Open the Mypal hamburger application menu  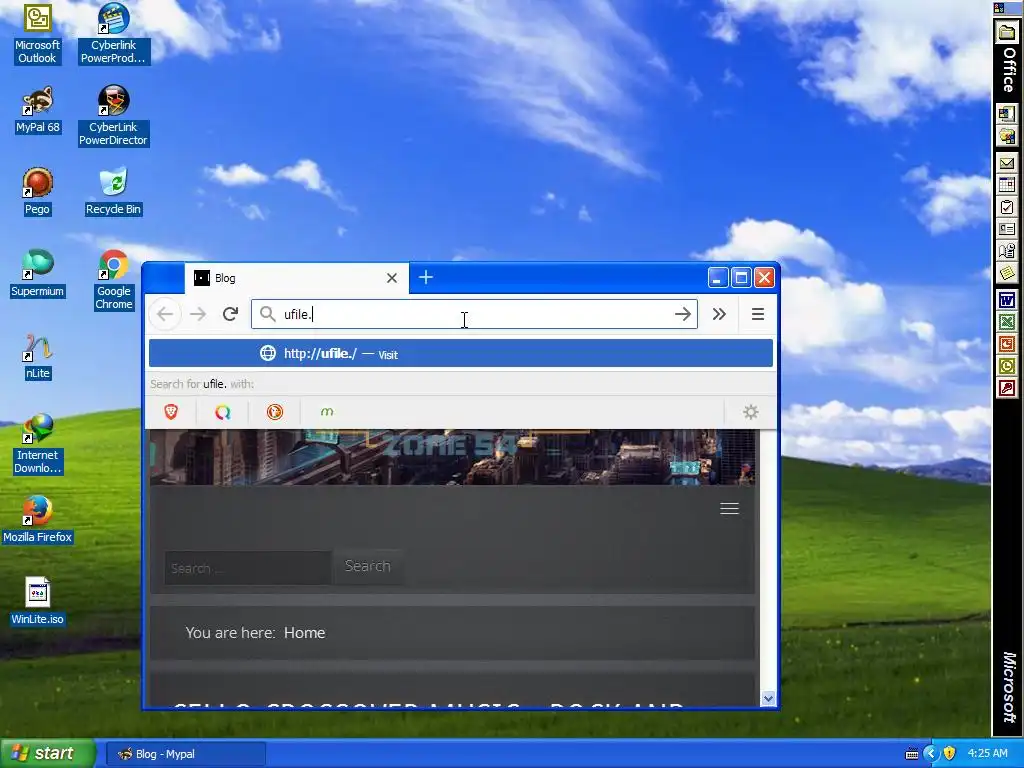click(x=758, y=314)
